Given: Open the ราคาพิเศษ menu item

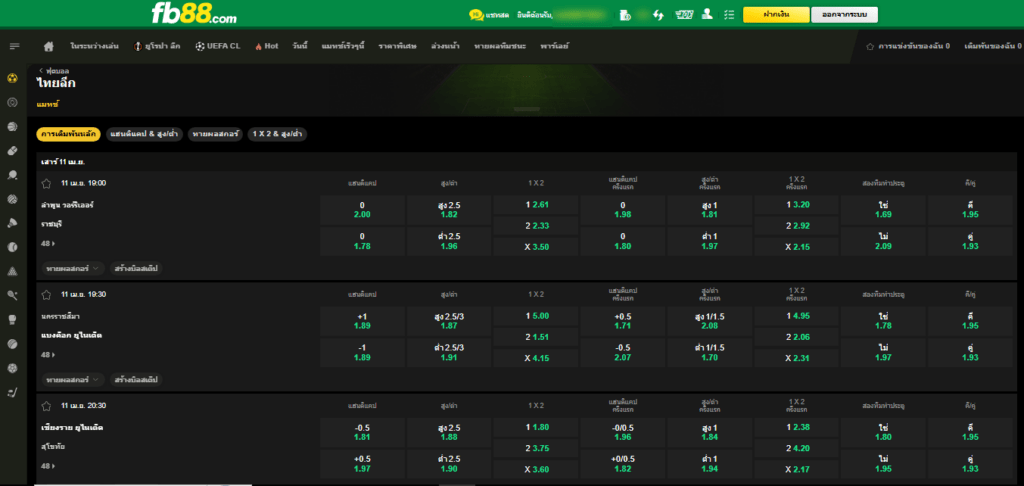Looking at the screenshot, I should coord(397,46).
